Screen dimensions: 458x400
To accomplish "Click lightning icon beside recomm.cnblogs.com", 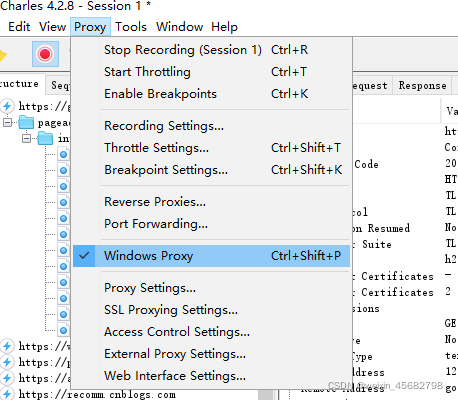I will (7, 394).
